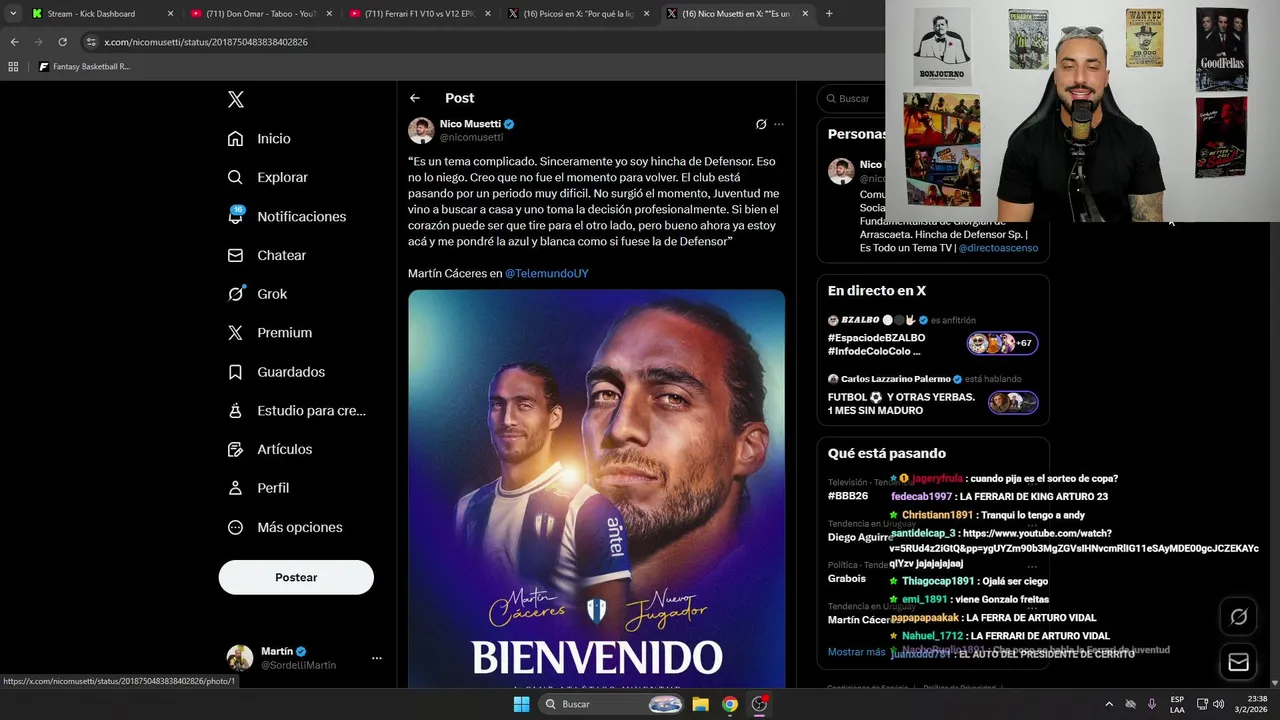Click the Postear button
Screen dimensions: 1280x720
pyautogui.click(x=296, y=577)
